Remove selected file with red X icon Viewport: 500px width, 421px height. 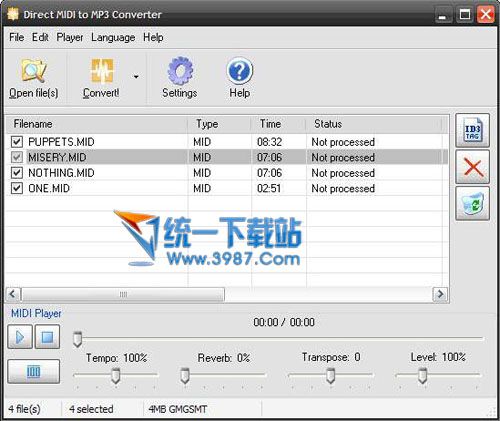click(472, 167)
